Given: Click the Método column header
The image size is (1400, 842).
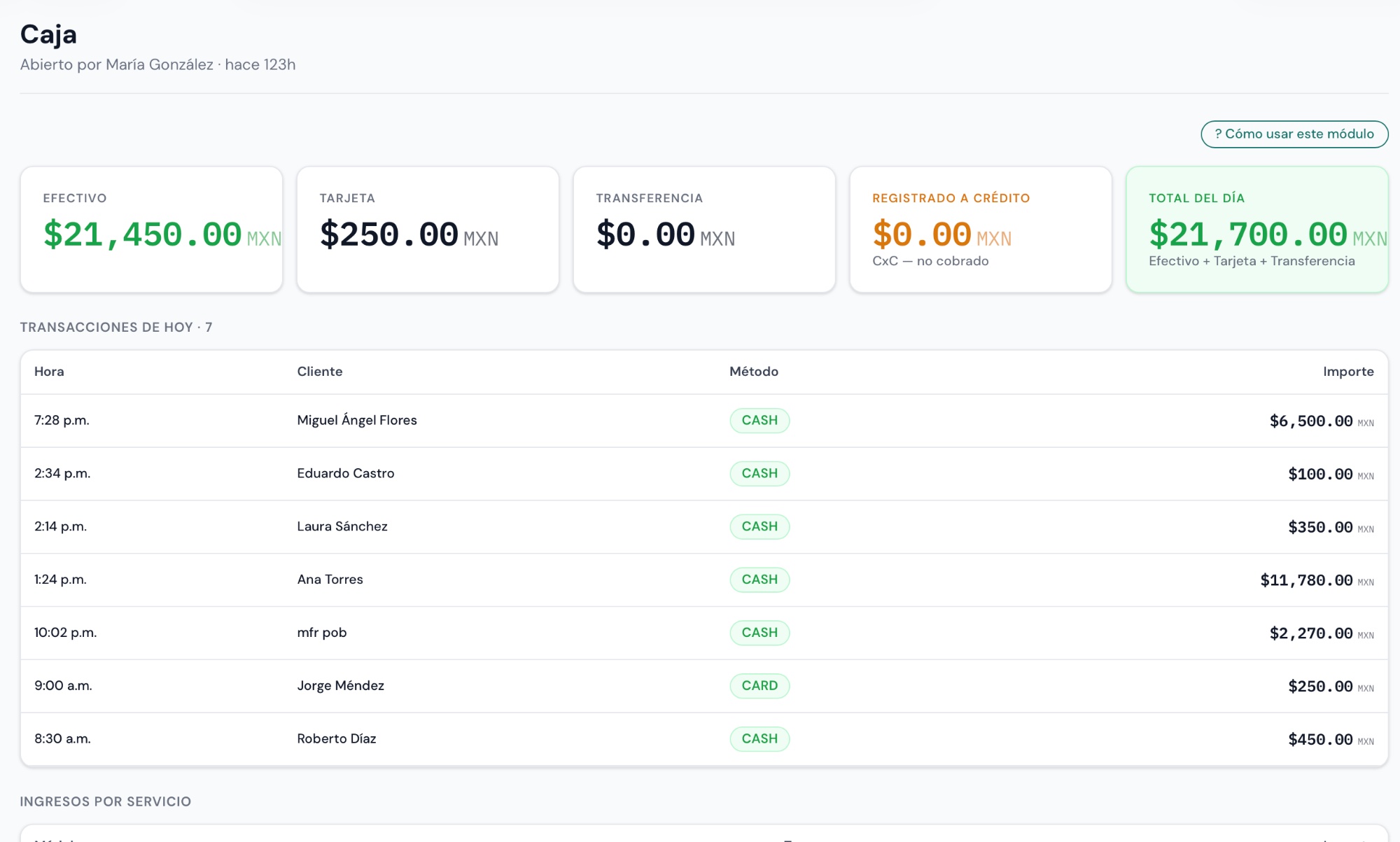Looking at the screenshot, I should coord(753,372).
